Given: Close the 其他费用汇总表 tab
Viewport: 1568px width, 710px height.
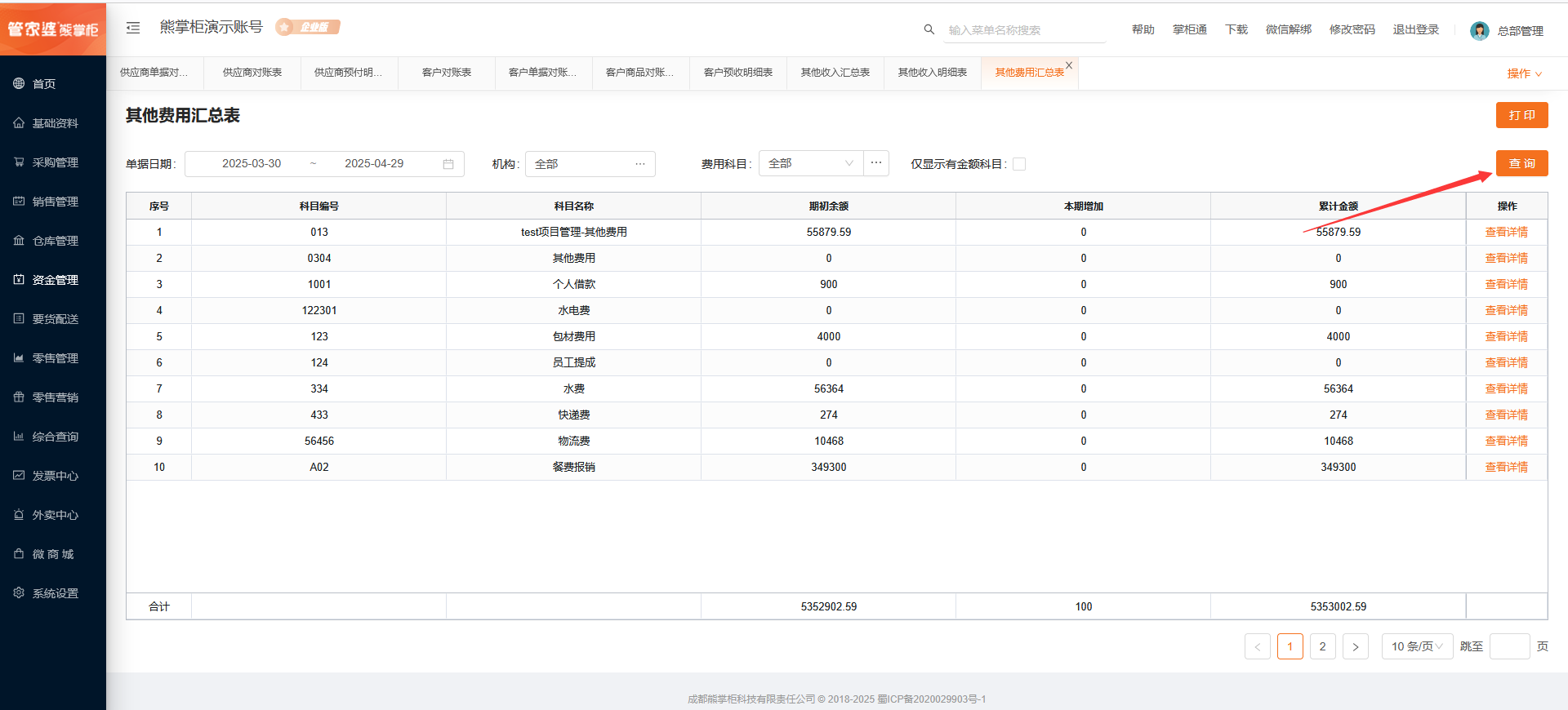Looking at the screenshot, I should (1069, 65).
